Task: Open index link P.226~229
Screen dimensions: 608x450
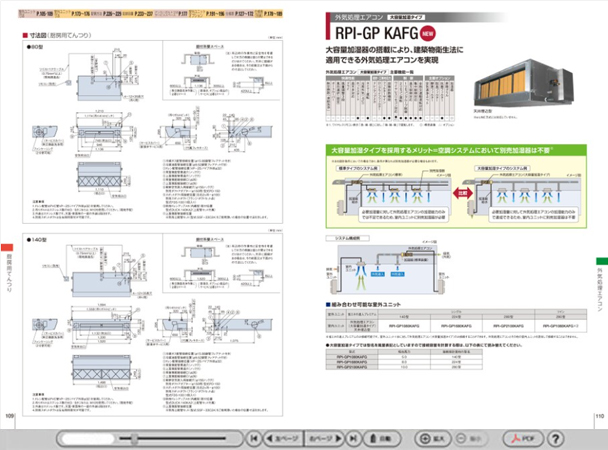Action: click(107, 14)
